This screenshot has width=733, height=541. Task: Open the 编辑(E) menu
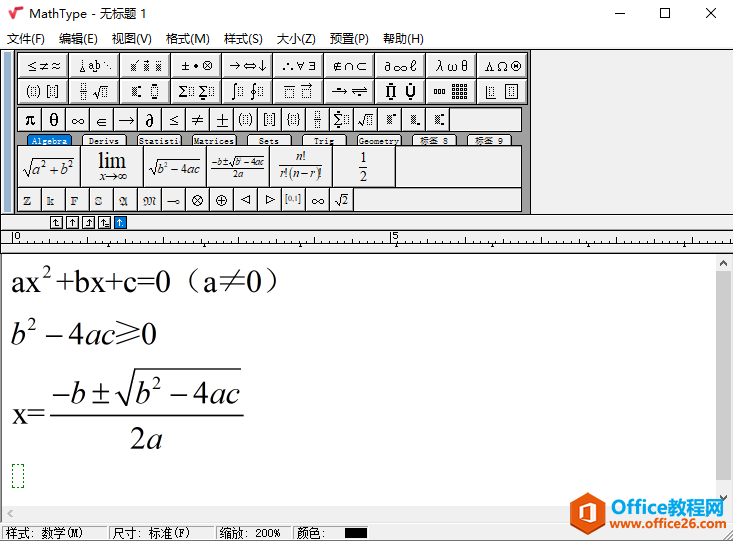(x=78, y=38)
